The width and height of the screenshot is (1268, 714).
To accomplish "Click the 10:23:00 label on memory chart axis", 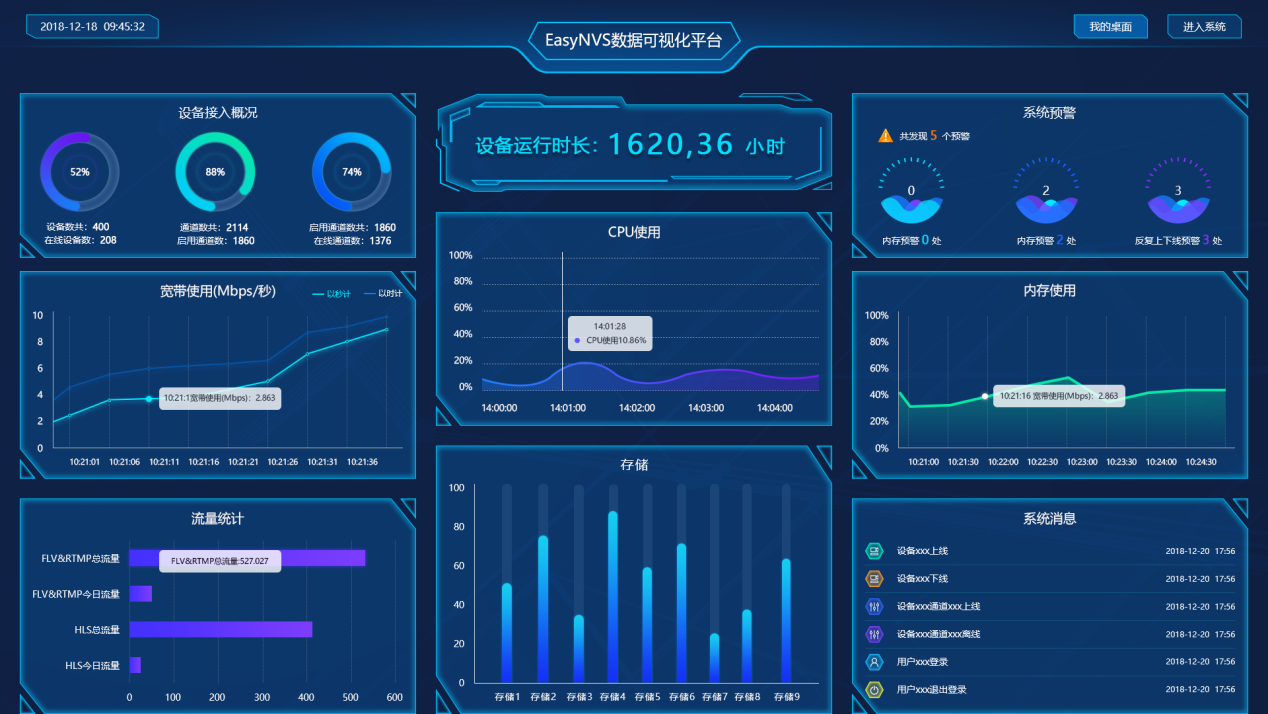I will (x=1082, y=462).
